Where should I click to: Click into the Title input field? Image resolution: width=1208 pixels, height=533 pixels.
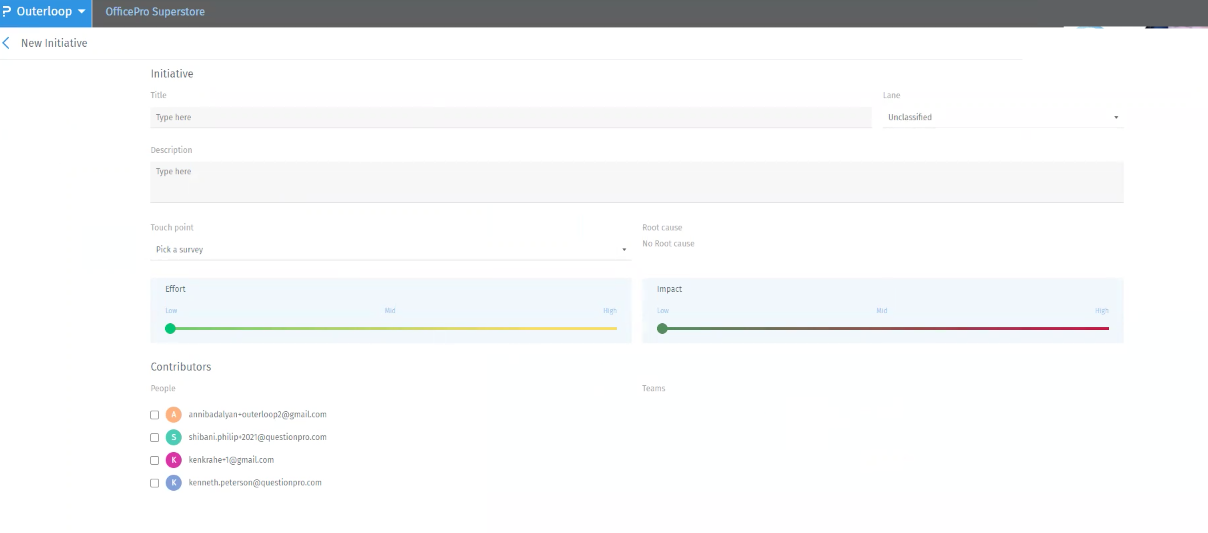coord(510,117)
